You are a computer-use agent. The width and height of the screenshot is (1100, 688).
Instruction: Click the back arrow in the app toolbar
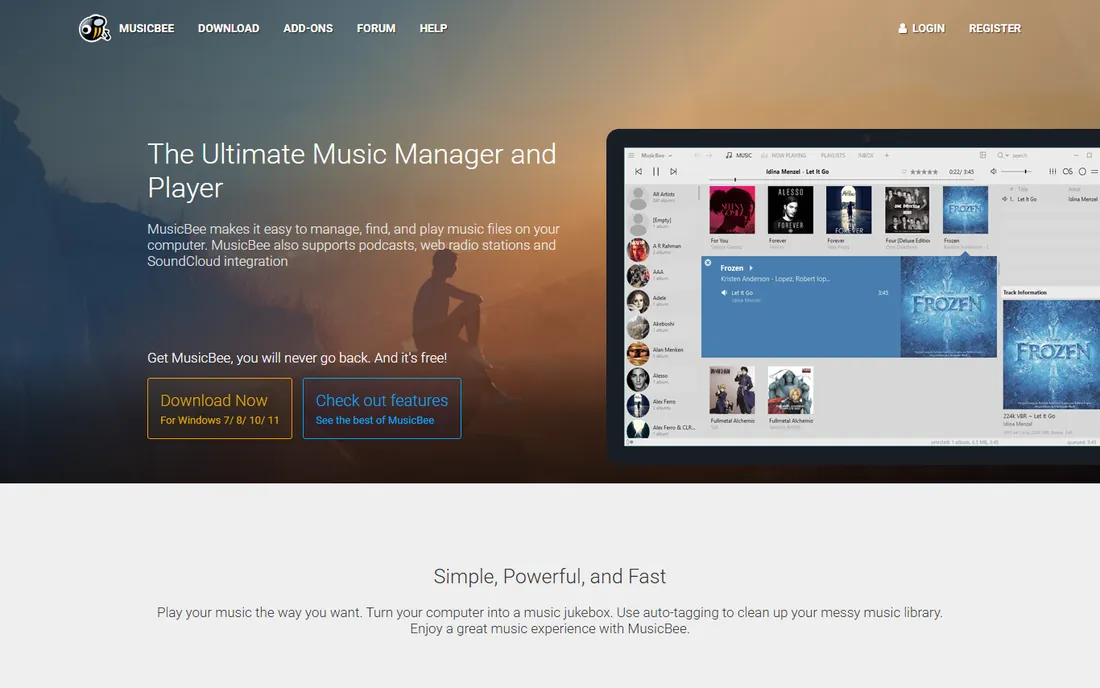click(x=697, y=155)
